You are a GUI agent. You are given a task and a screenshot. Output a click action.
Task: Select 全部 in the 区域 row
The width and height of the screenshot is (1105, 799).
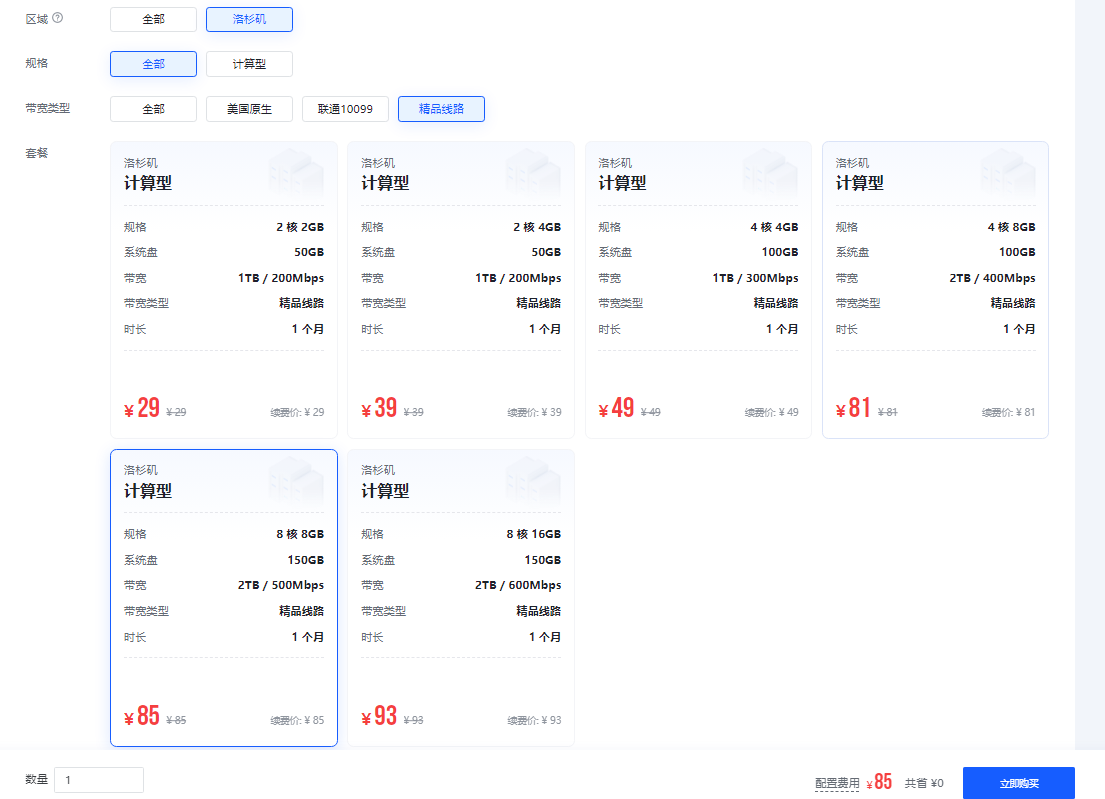point(154,19)
